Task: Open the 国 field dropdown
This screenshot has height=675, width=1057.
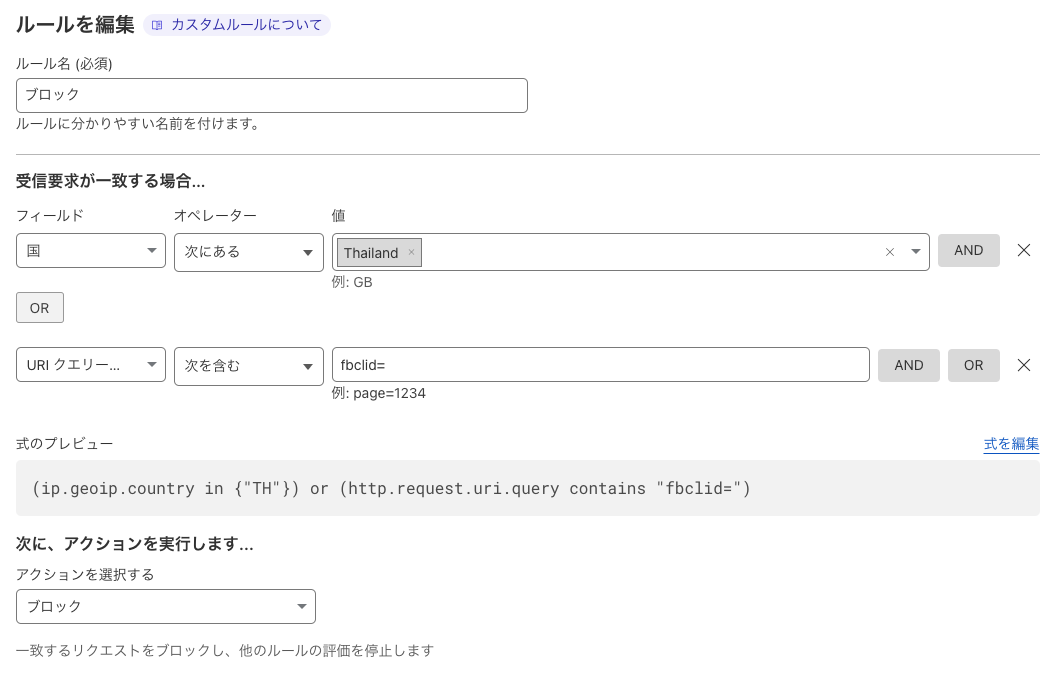Action: coord(91,251)
